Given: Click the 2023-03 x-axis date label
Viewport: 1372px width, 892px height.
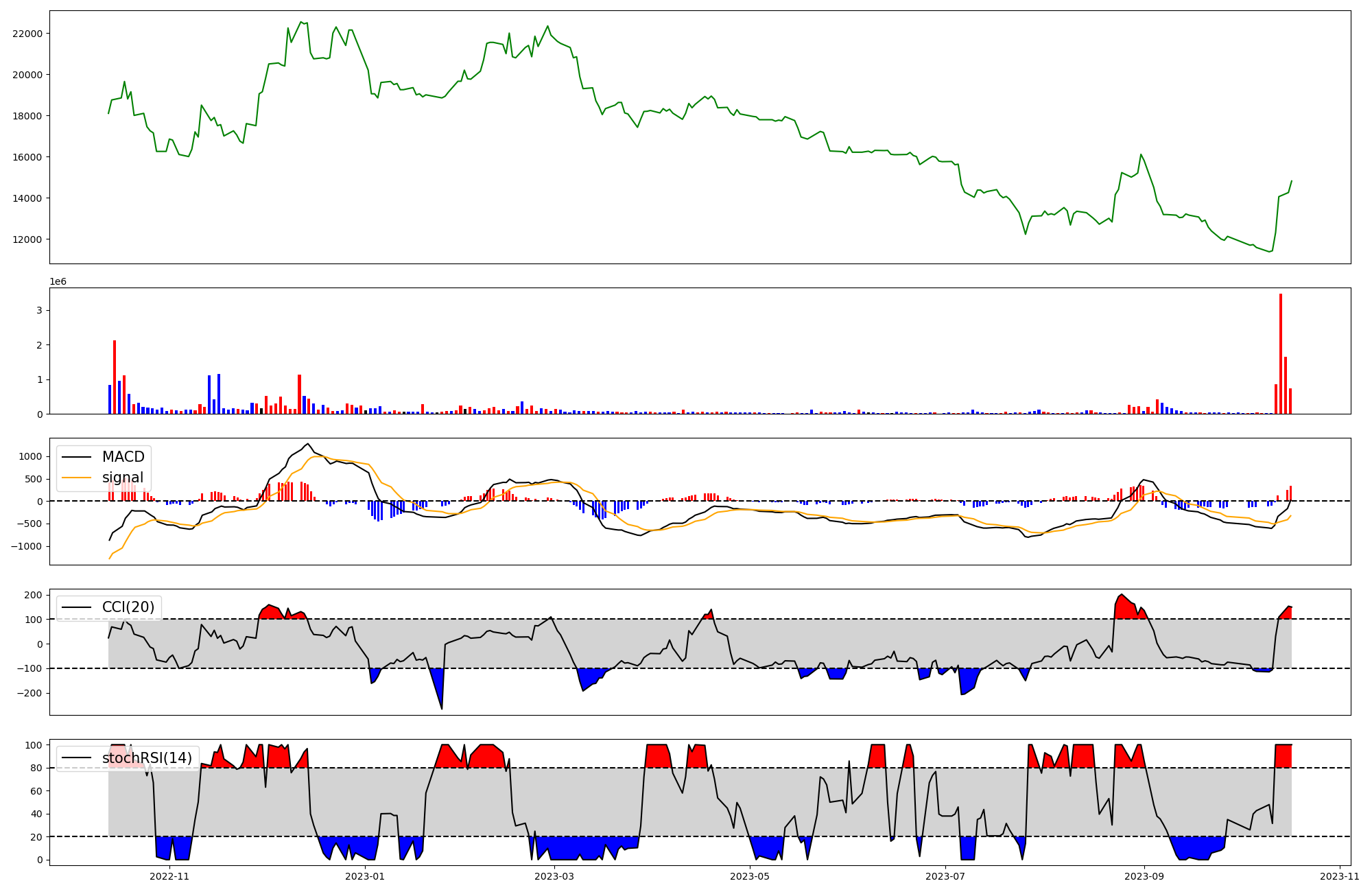Looking at the screenshot, I should (554, 876).
